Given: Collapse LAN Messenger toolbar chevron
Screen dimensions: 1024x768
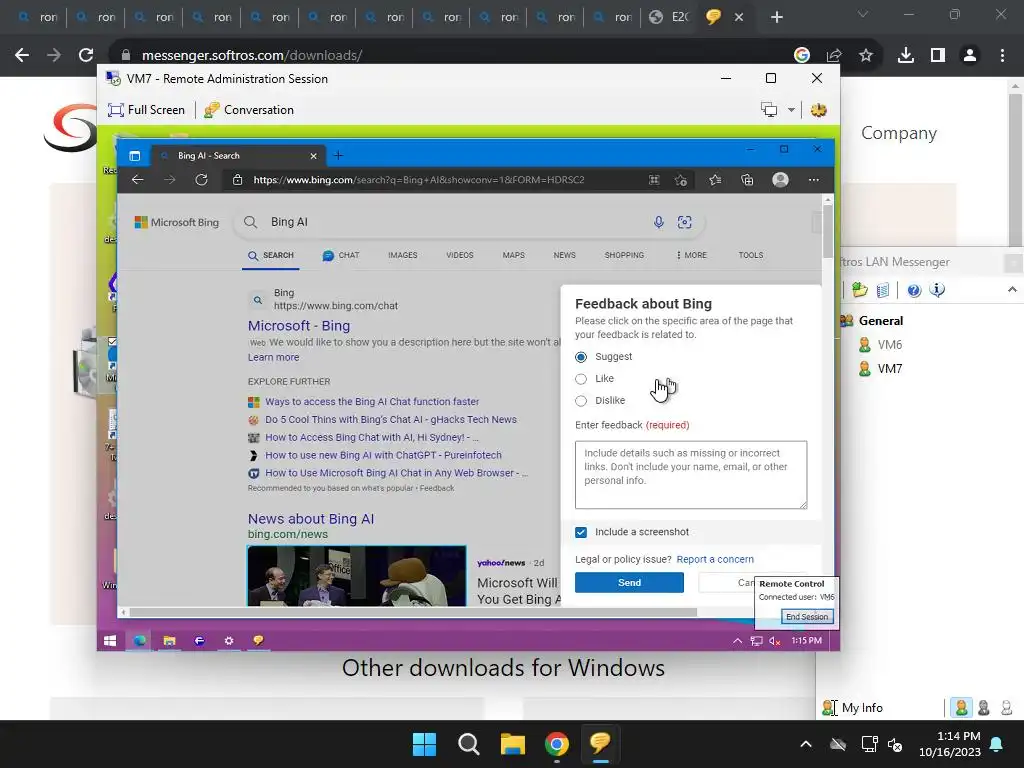Looking at the screenshot, I should [1012, 289].
